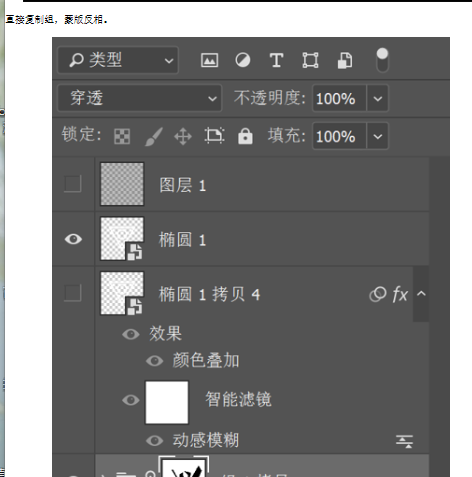Select the 图层 1 layer thumbnail
This screenshot has height=477, width=472.
coord(122,184)
